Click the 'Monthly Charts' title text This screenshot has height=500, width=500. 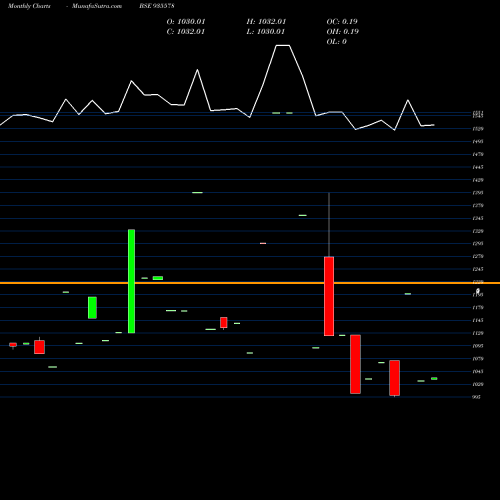coord(29,6)
